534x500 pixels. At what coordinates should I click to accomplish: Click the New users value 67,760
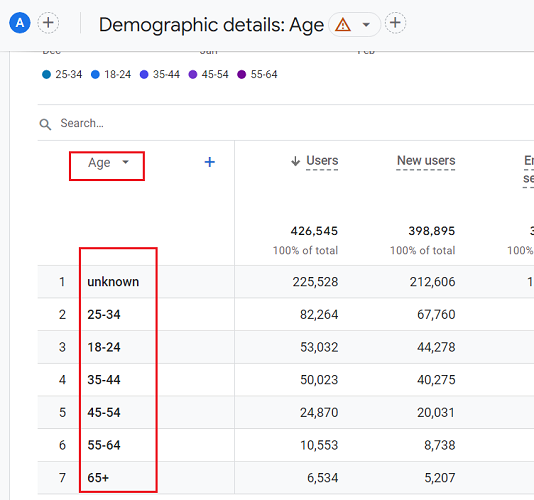pyautogui.click(x=436, y=315)
